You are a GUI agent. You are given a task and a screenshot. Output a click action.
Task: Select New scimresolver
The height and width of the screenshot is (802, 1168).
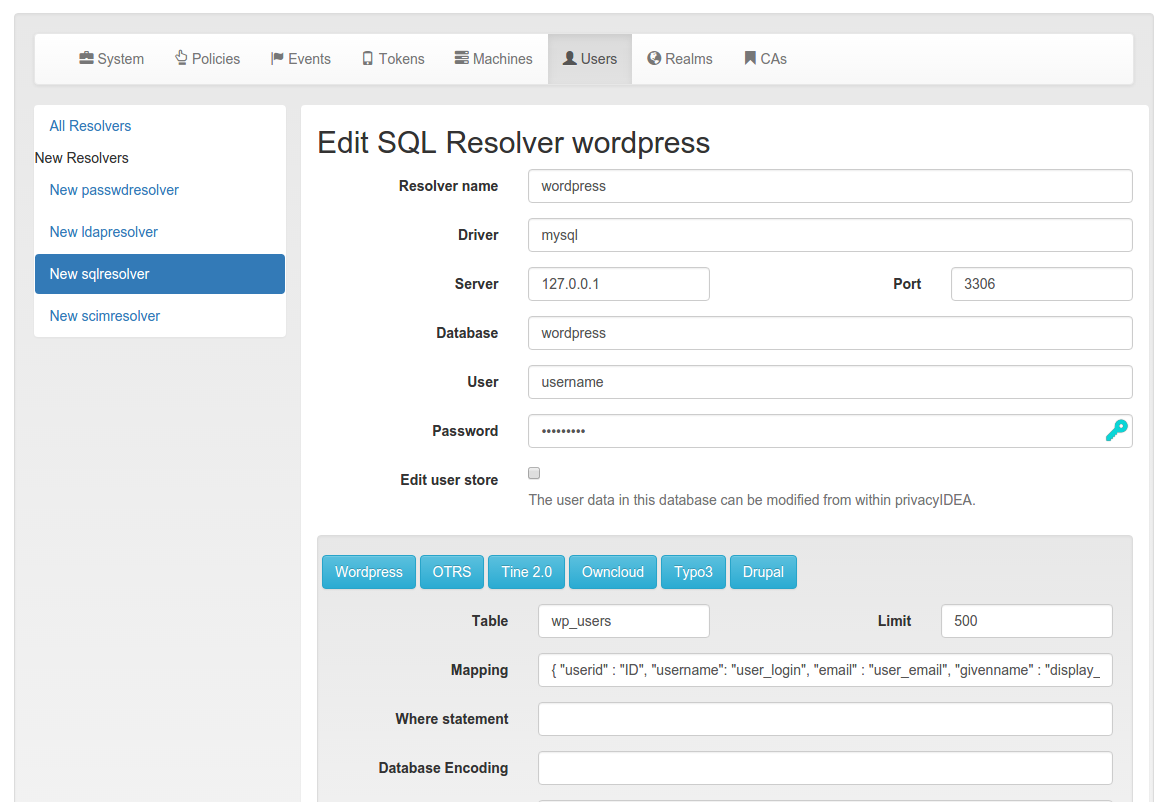pyautogui.click(x=159, y=316)
